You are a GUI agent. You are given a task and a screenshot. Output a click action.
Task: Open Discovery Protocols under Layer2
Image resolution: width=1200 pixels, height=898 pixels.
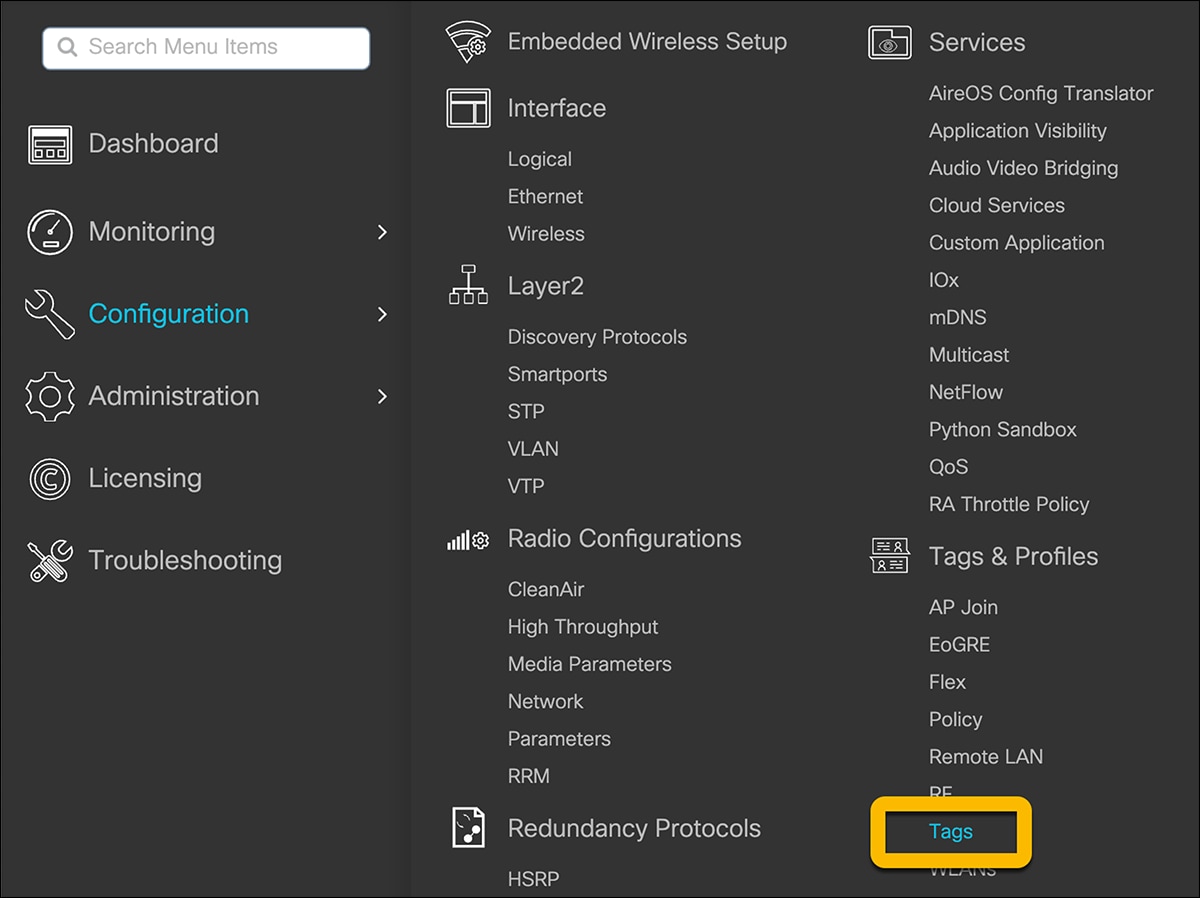click(x=597, y=337)
